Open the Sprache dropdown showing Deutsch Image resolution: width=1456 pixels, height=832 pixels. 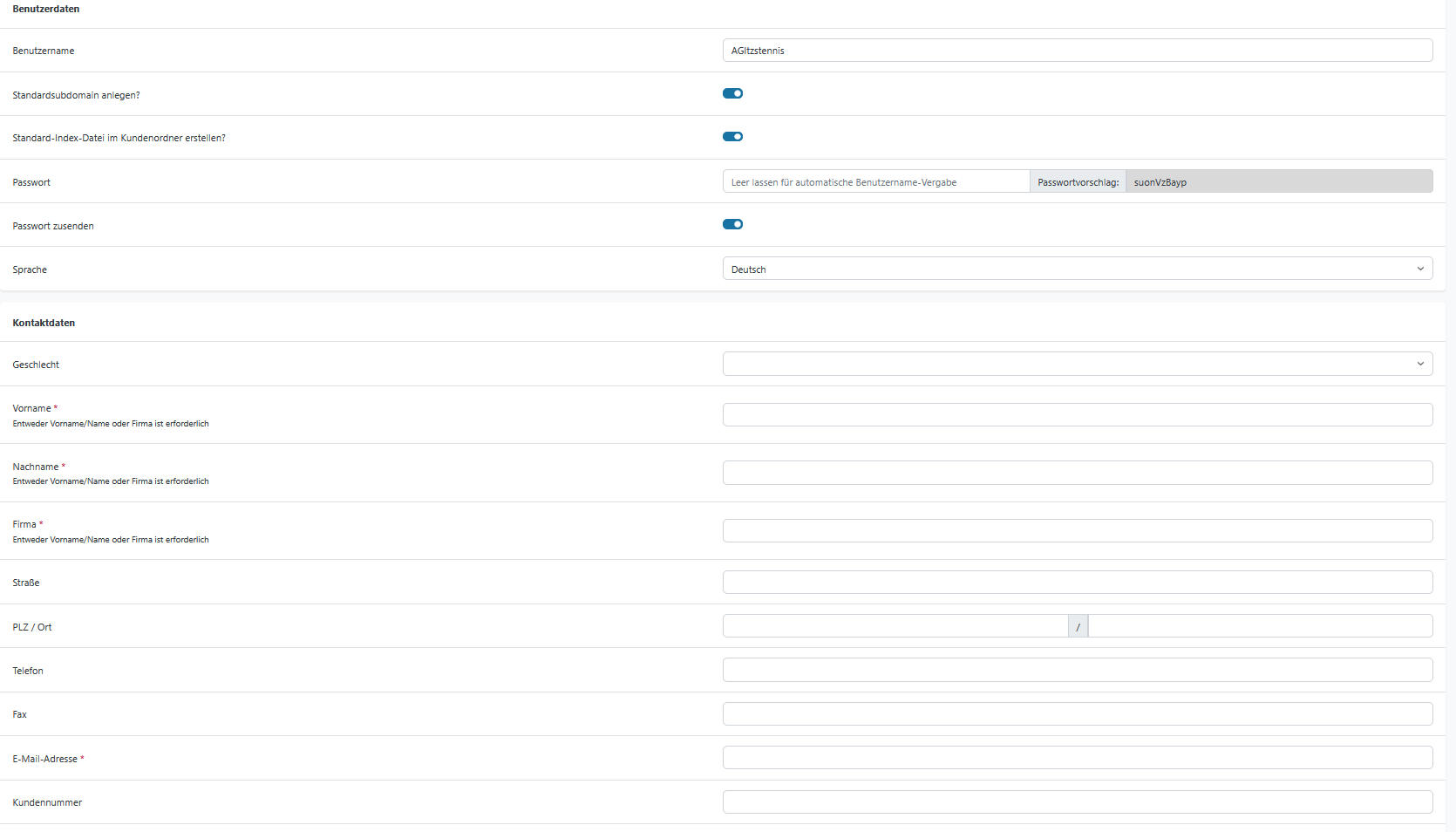pos(1078,269)
